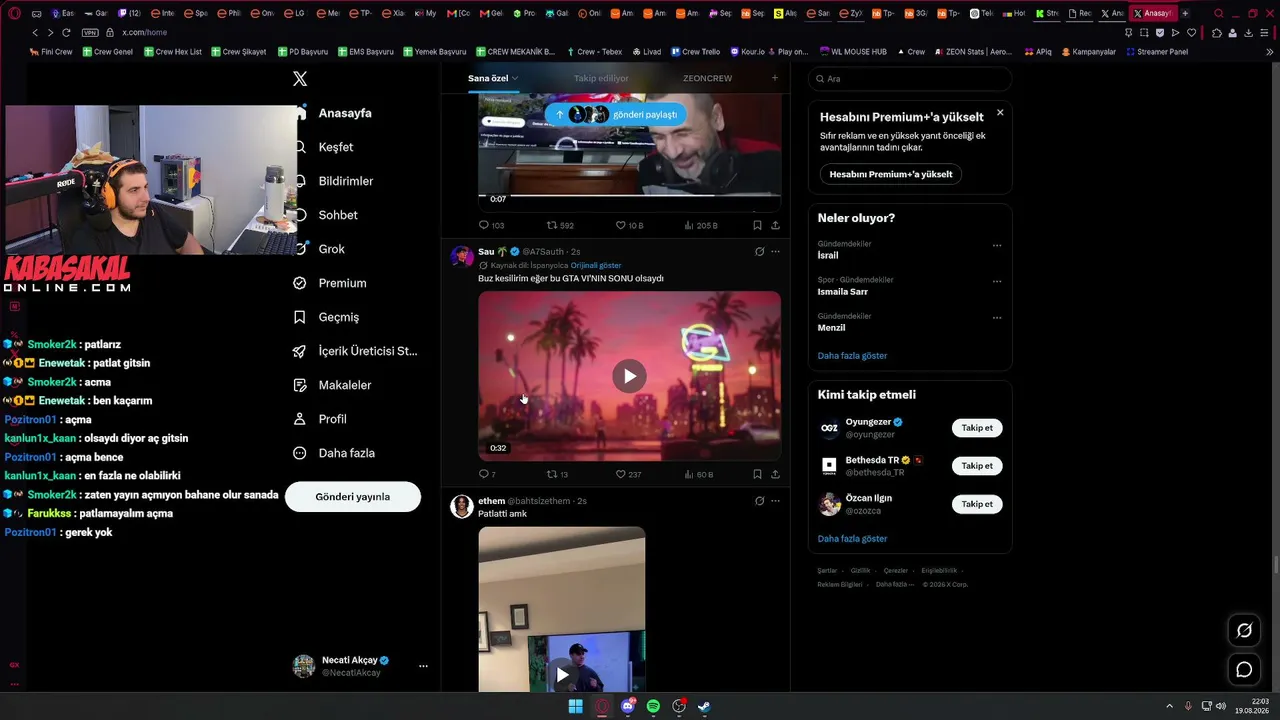Screen dimensions: 1280x720
Task: Switch to the ZEONCREW tab
Action: [x=707, y=78]
